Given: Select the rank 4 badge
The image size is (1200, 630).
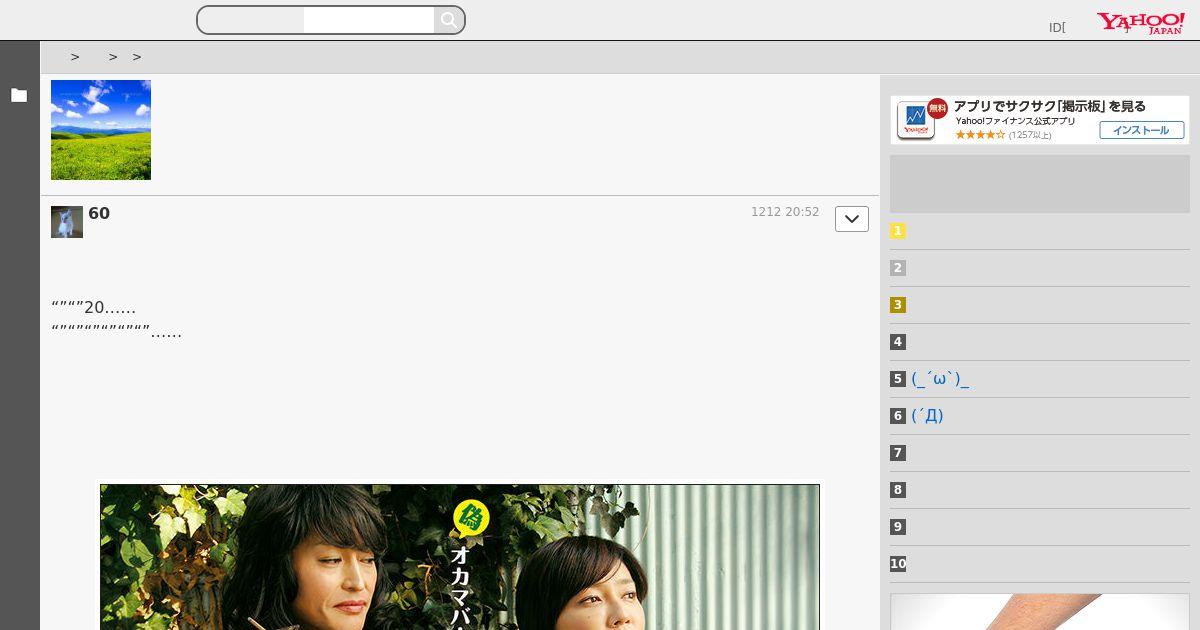Looking at the screenshot, I should coord(898,342).
